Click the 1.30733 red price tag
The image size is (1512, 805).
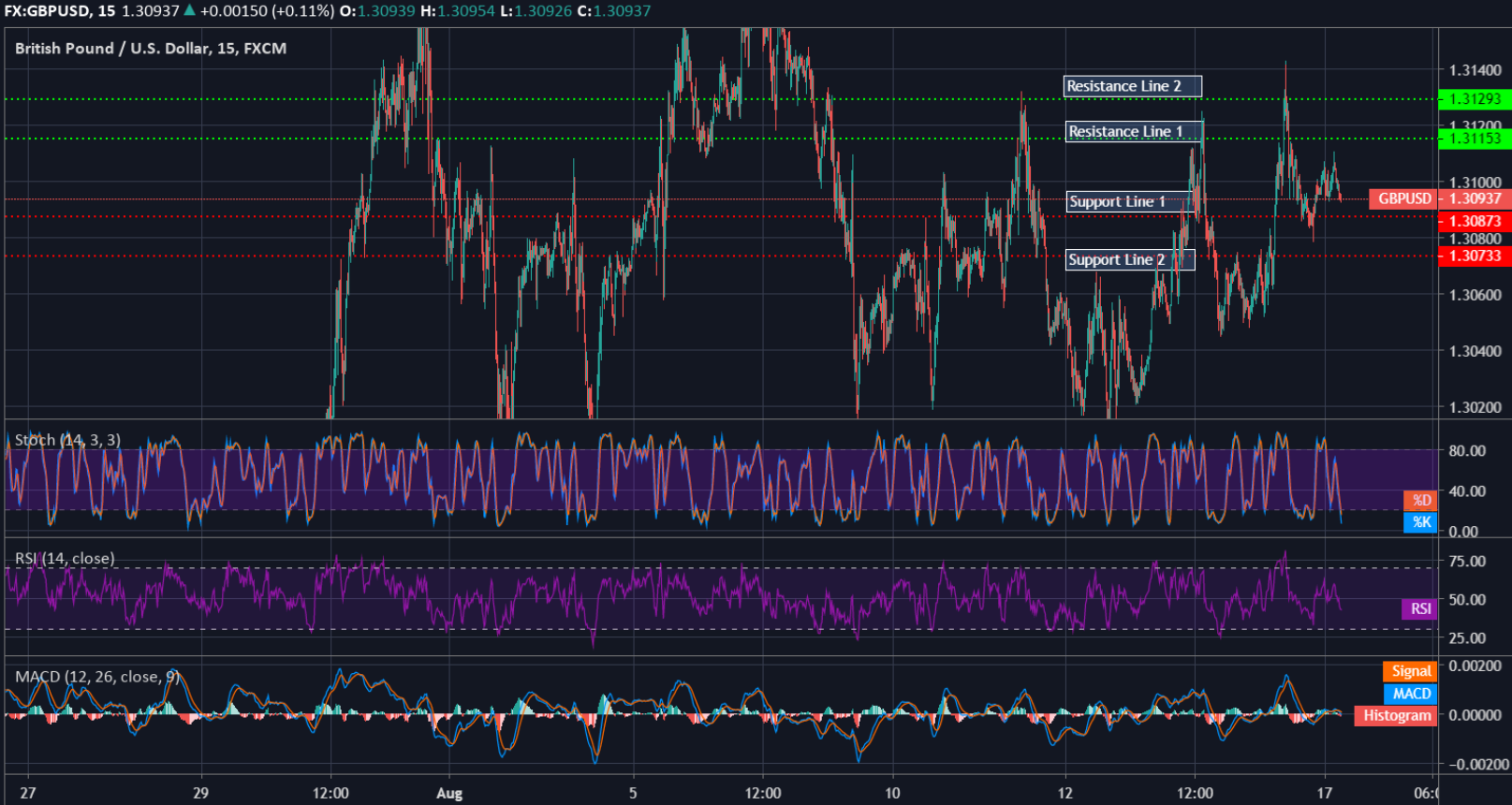1475,256
